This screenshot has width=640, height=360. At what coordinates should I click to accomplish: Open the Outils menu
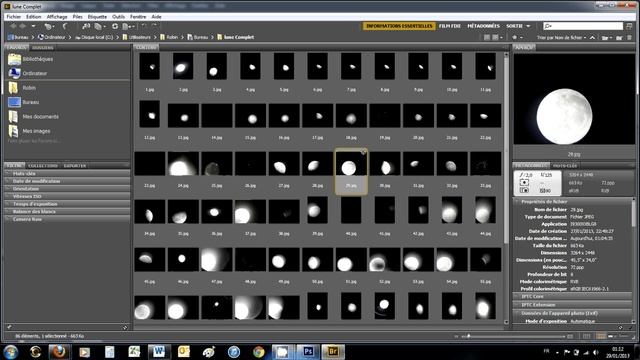[x=118, y=17]
